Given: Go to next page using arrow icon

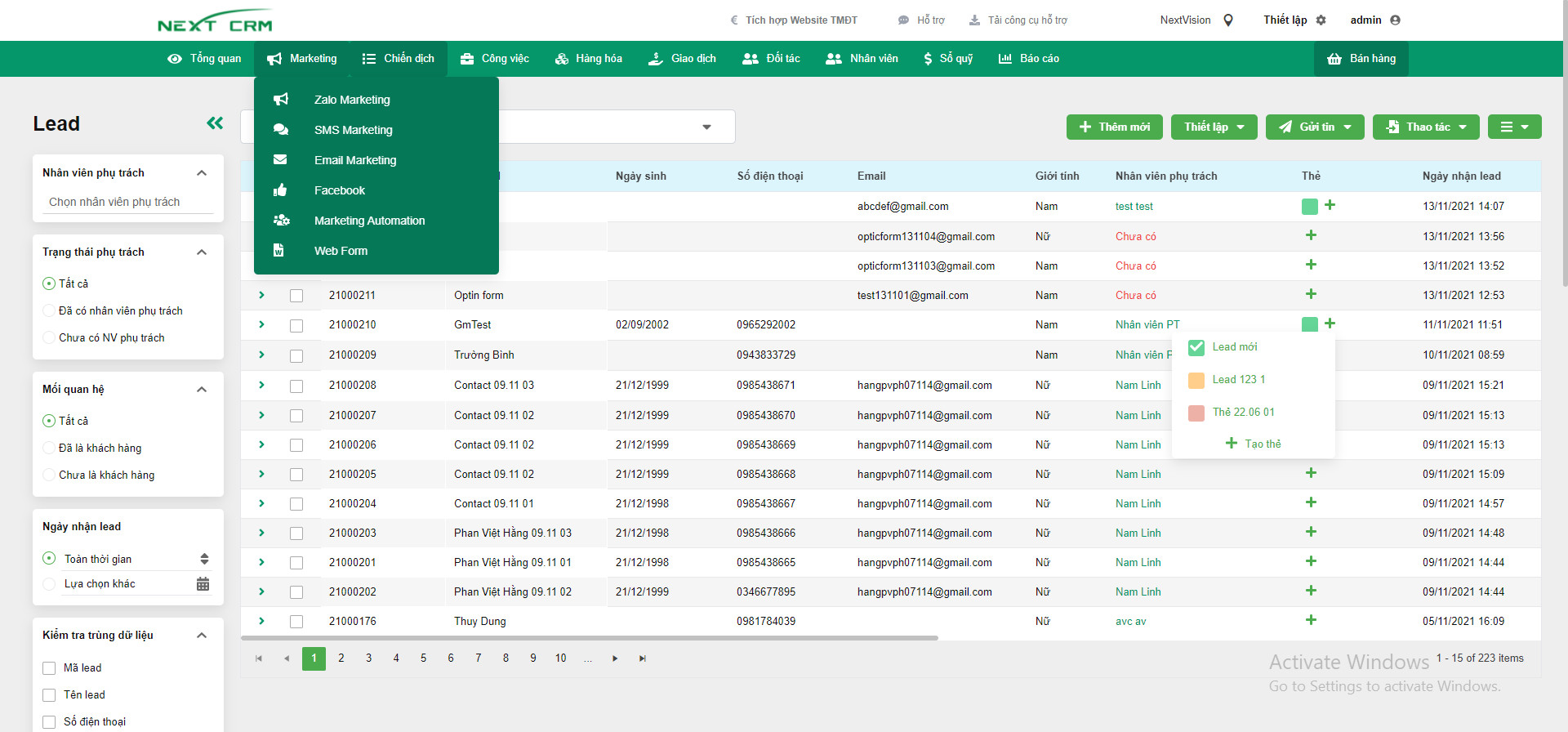Looking at the screenshot, I should pos(615,658).
